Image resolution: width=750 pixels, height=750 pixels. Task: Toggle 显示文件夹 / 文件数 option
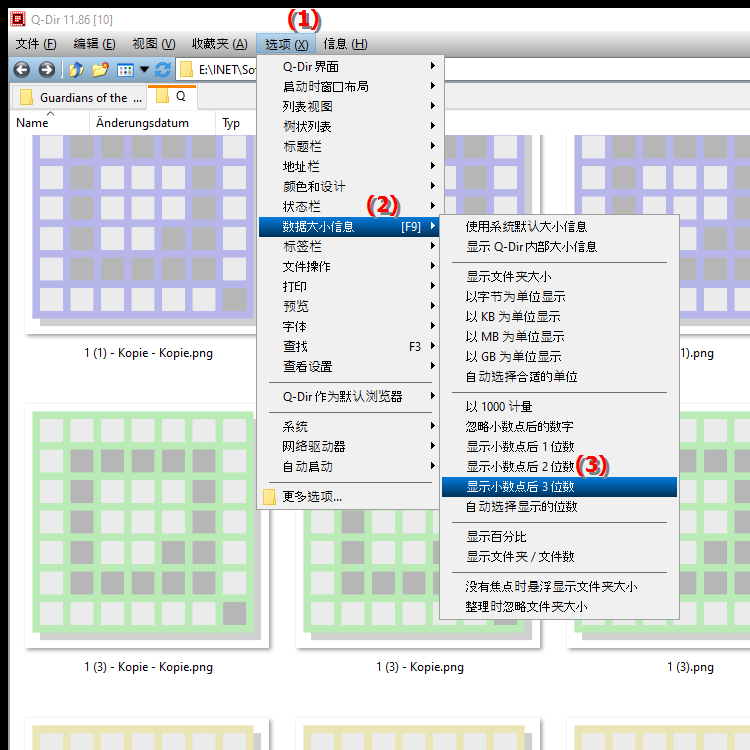point(559,557)
